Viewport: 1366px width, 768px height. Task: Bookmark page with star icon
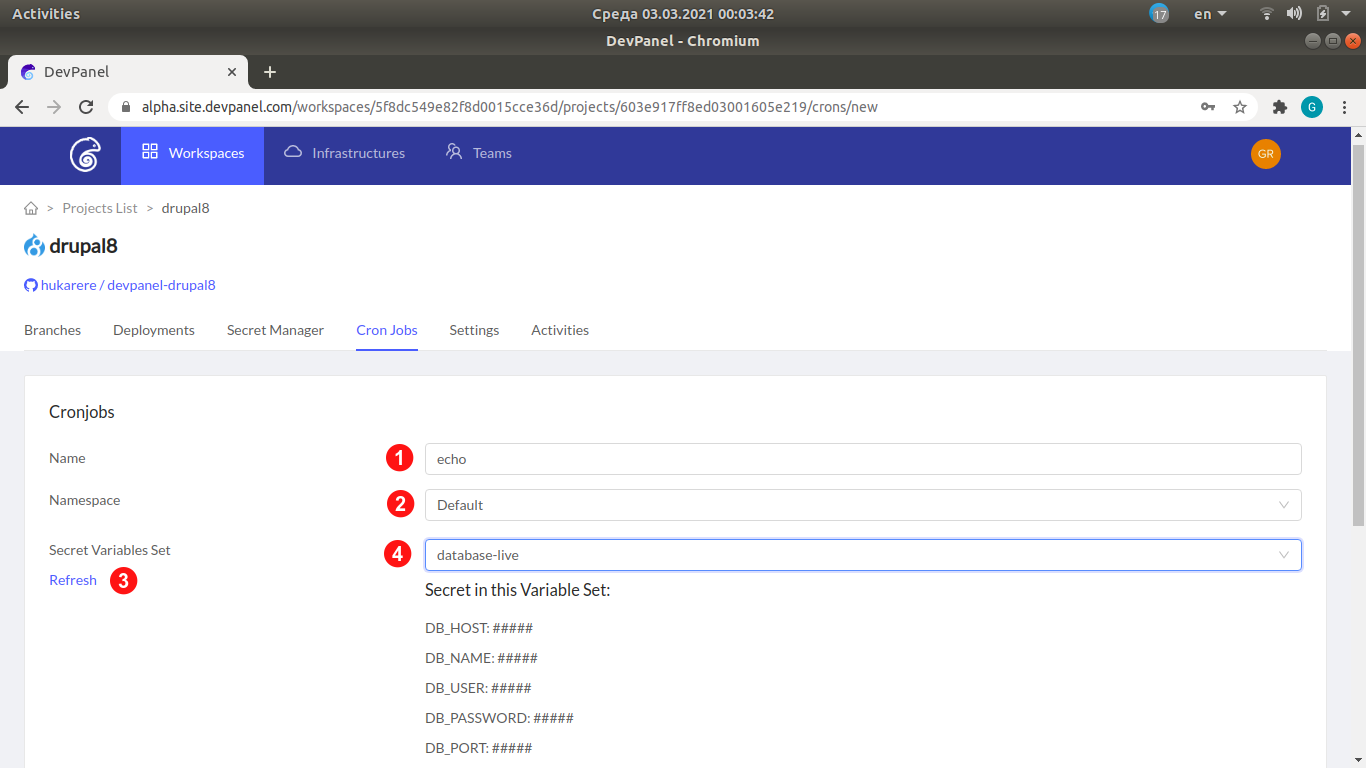(1240, 107)
